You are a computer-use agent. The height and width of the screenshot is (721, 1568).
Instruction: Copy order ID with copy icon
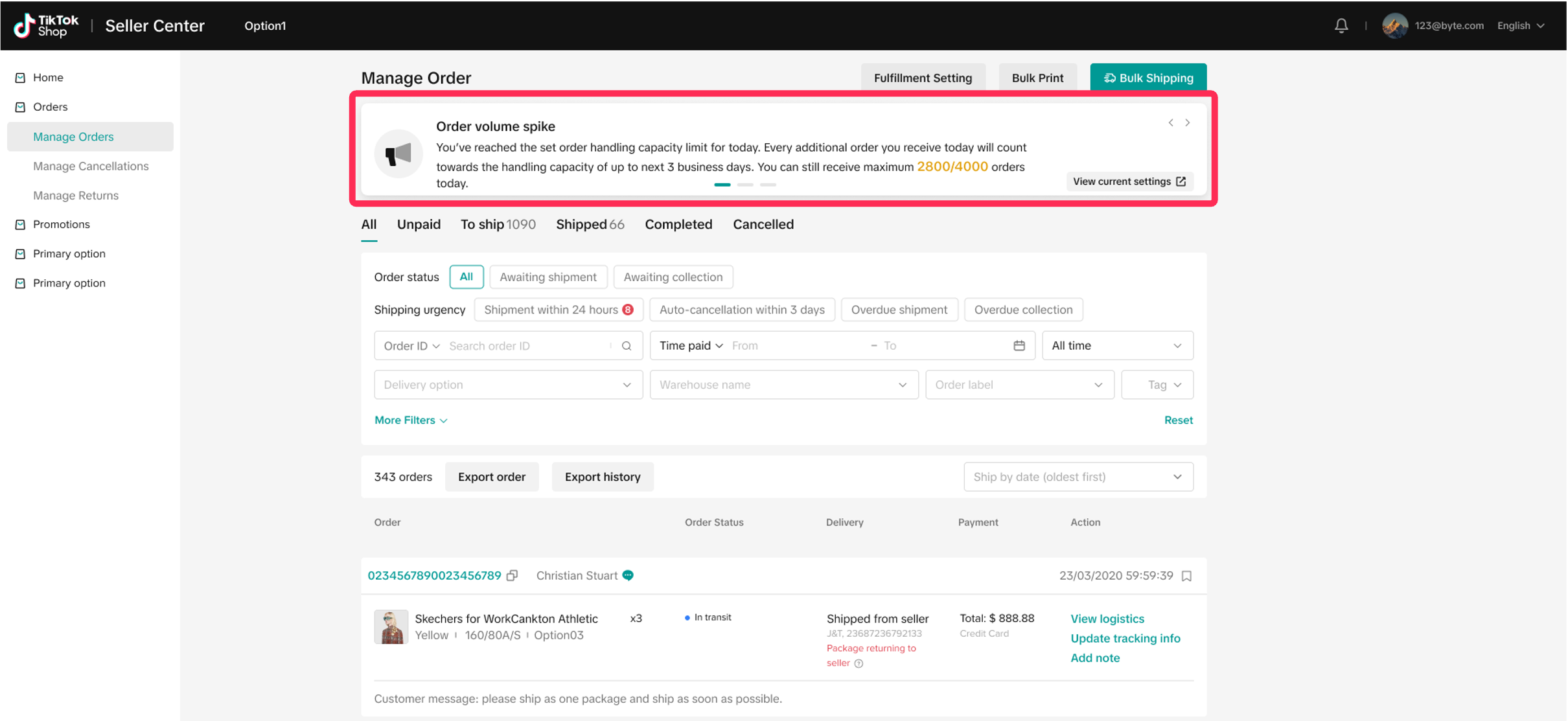point(512,575)
